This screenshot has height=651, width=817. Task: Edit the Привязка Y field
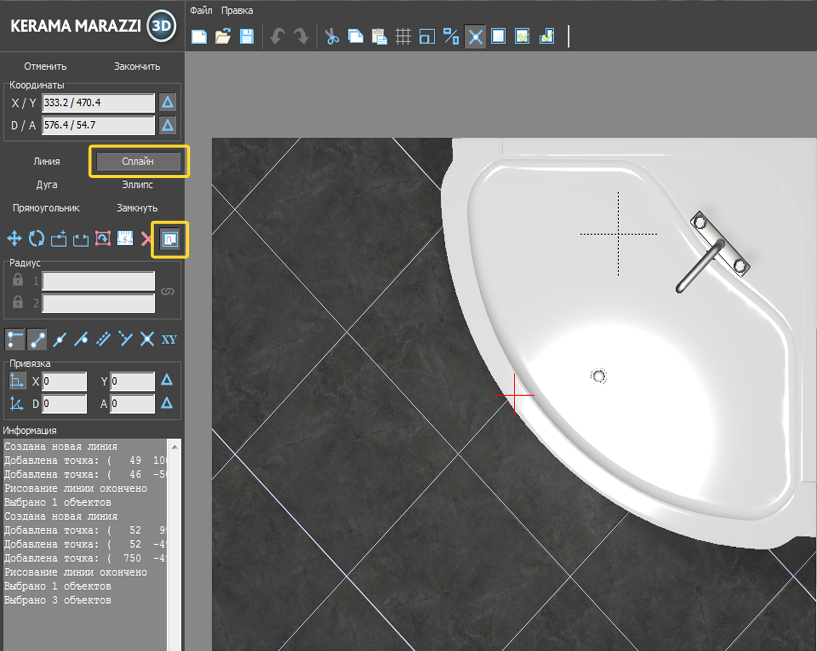132,381
